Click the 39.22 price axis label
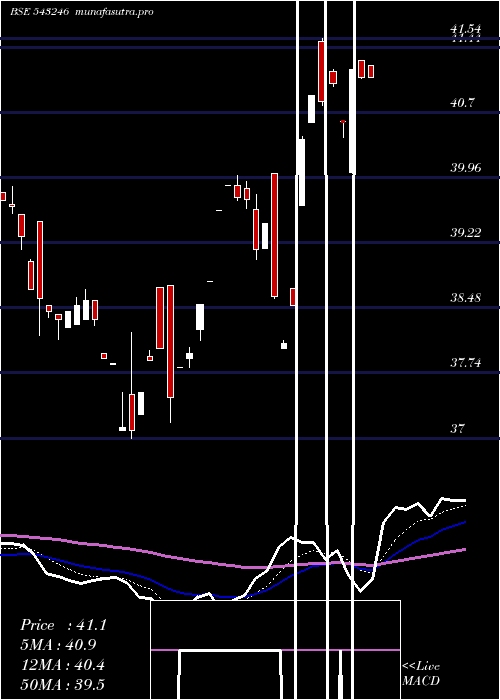 466,233
